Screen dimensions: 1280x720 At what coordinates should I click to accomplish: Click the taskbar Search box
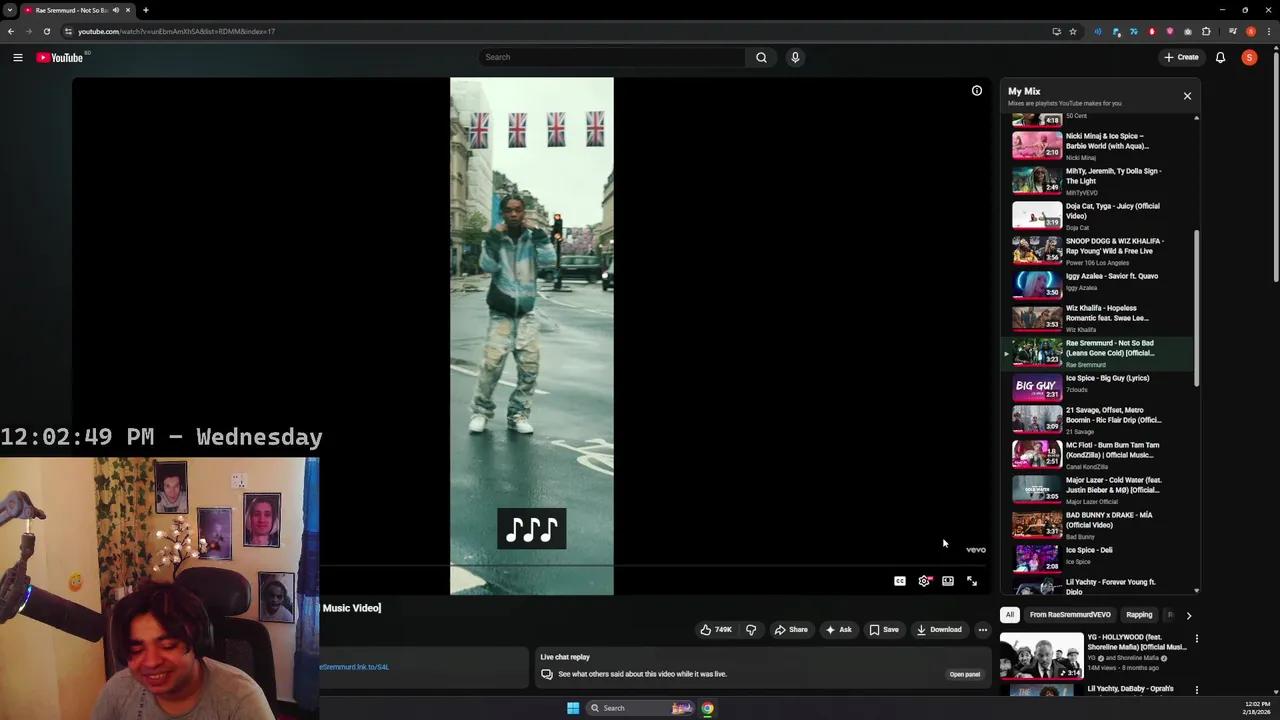640,708
